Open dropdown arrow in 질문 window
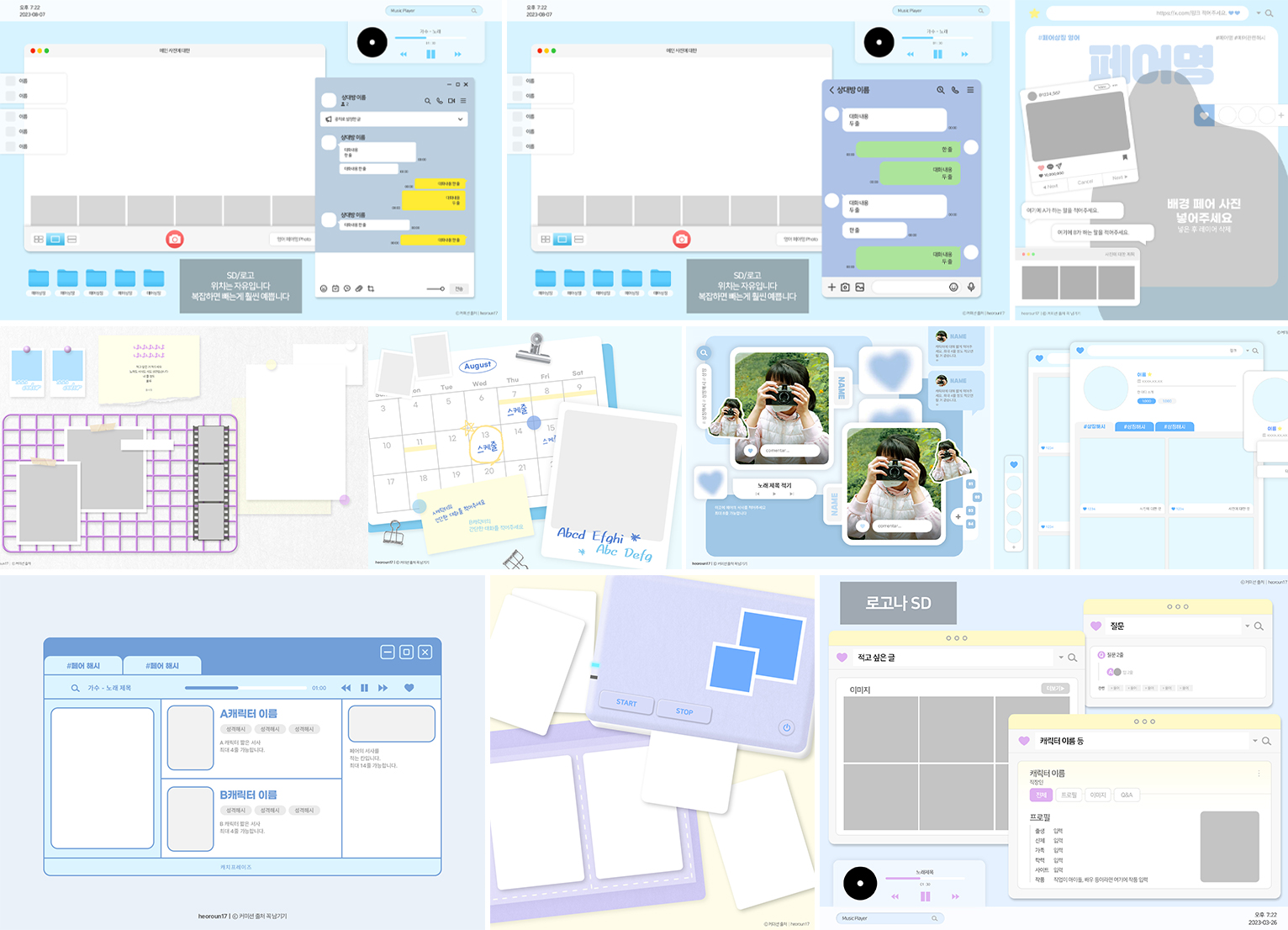Image resolution: width=1288 pixels, height=930 pixels. click(x=1247, y=626)
